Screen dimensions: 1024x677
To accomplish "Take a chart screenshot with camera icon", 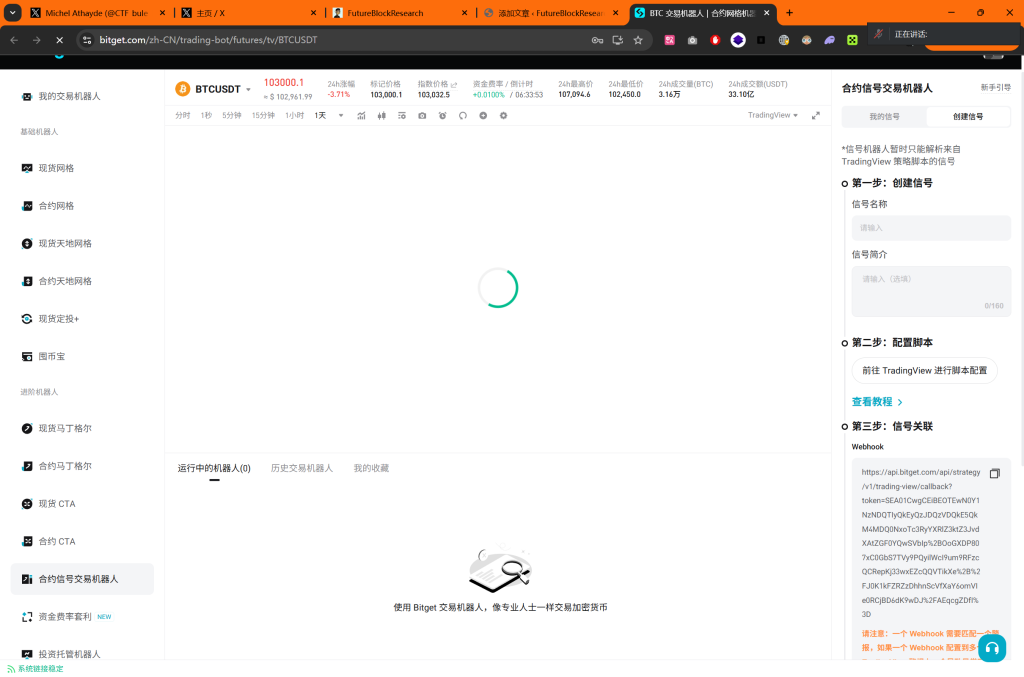I will [422, 116].
